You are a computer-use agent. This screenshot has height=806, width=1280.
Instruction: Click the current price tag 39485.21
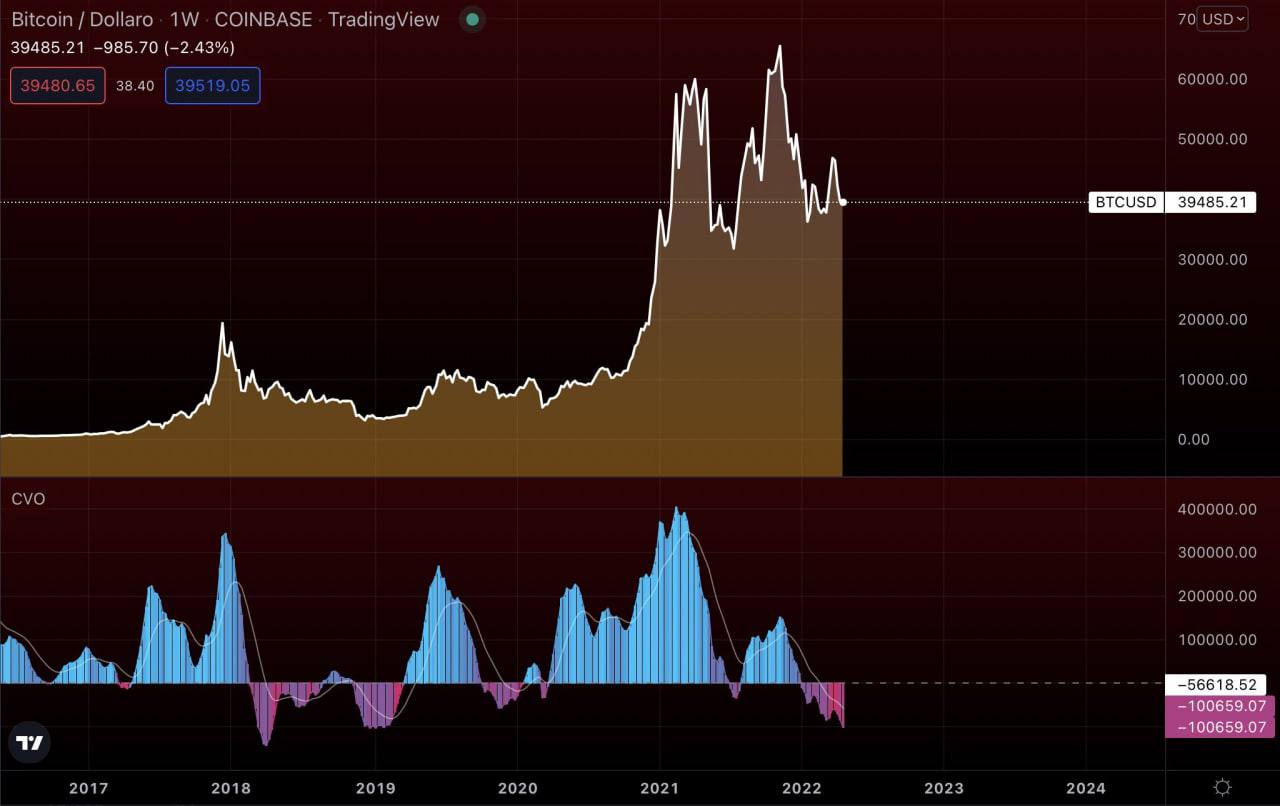pyautogui.click(x=1212, y=202)
